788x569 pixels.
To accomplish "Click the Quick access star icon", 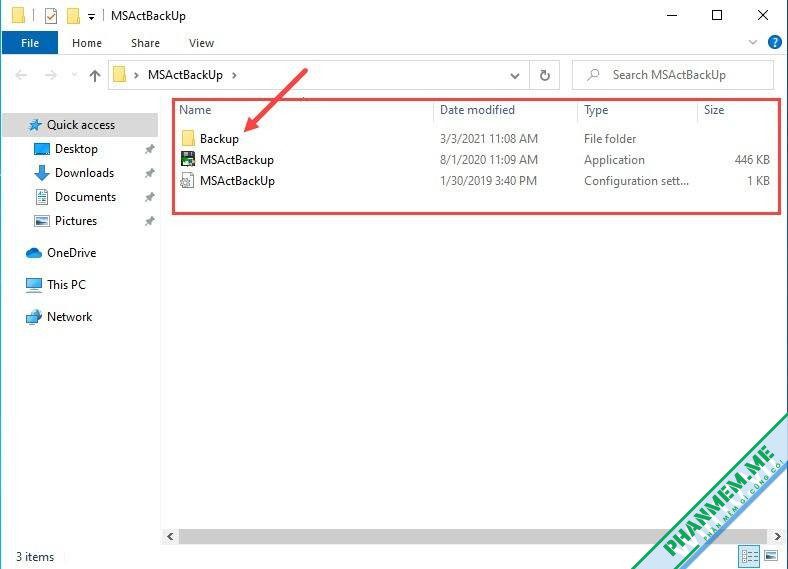I will pyautogui.click(x=35, y=125).
